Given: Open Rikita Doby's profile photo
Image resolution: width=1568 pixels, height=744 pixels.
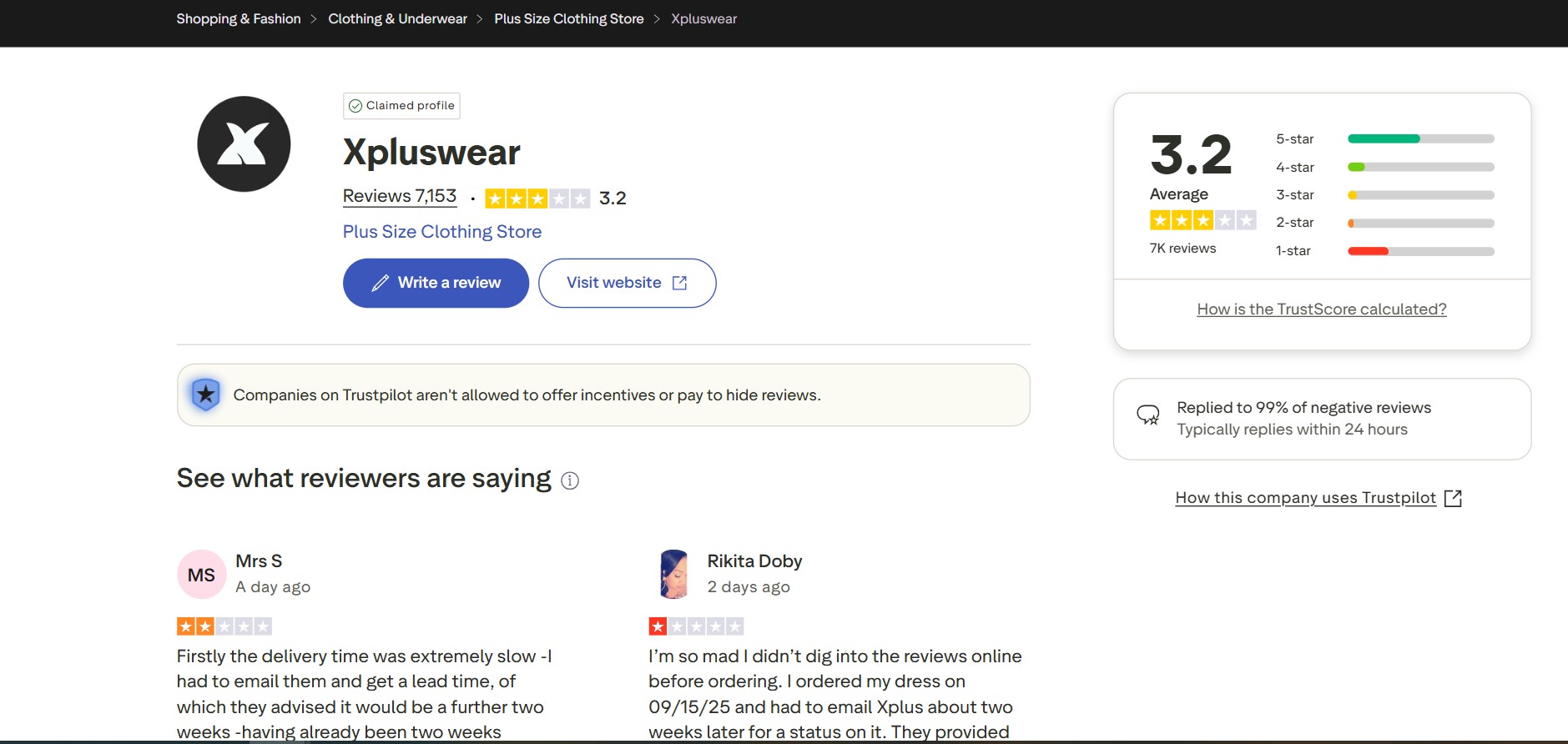Looking at the screenshot, I should tap(673, 575).
